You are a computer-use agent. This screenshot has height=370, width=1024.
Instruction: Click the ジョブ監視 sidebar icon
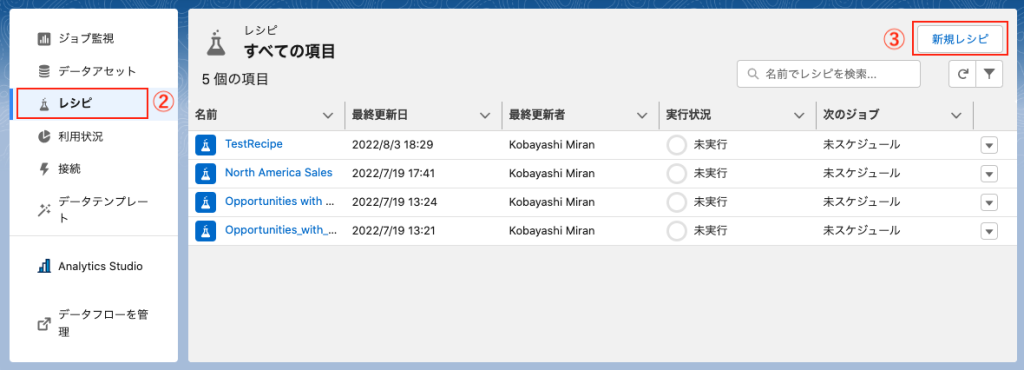pyautogui.click(x=44, y=39)
